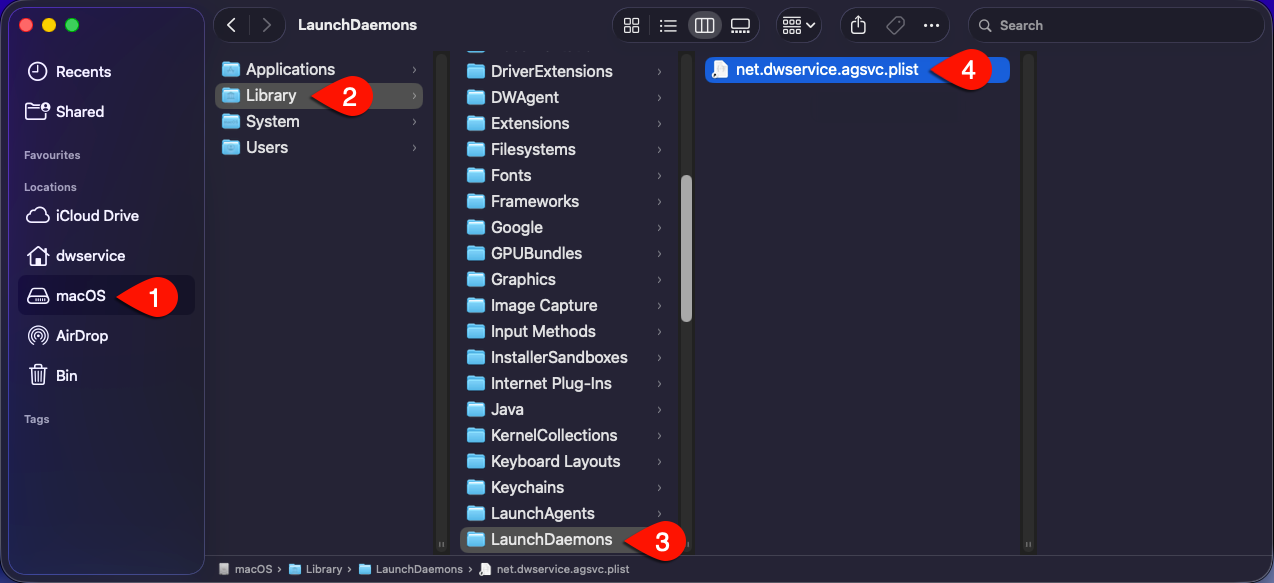The width and height of the screenshot is (1274, 583).
Task: Open the Group By dropdown
Action: [x=799, y=25]
